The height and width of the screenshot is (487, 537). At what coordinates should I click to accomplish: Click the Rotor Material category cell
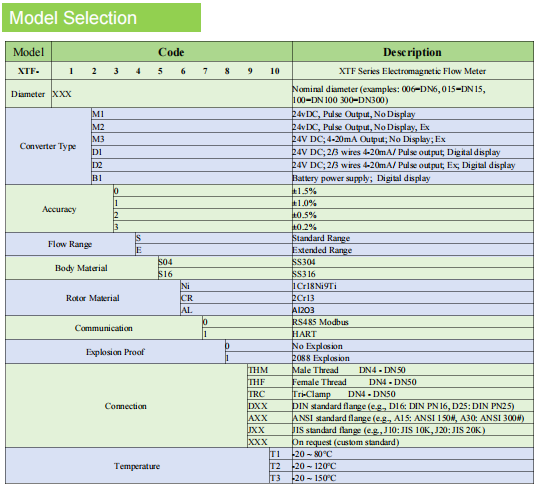click(93, 298)
